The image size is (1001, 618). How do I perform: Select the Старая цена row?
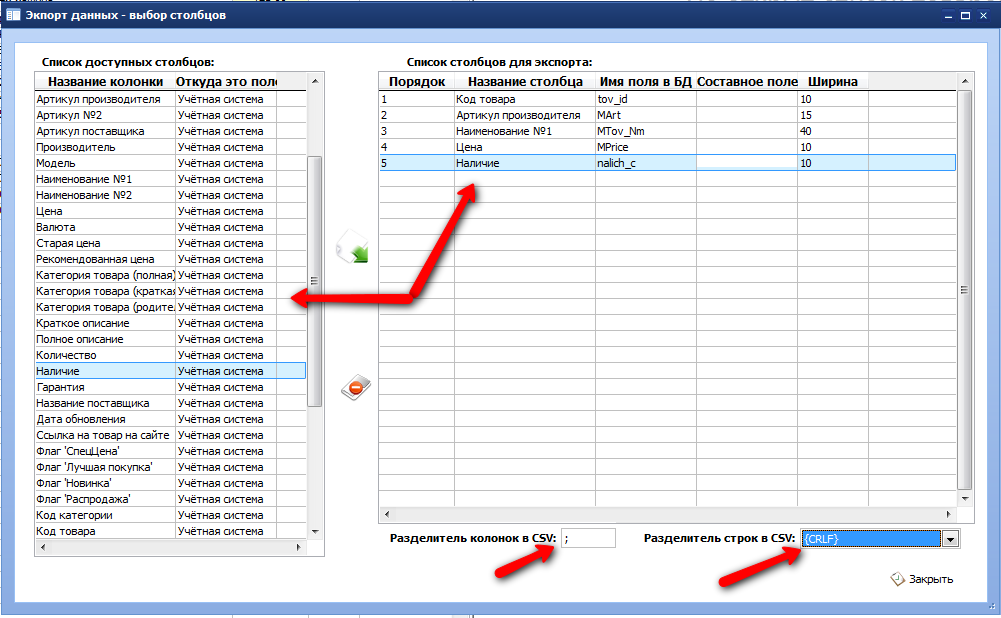point(170,243)
